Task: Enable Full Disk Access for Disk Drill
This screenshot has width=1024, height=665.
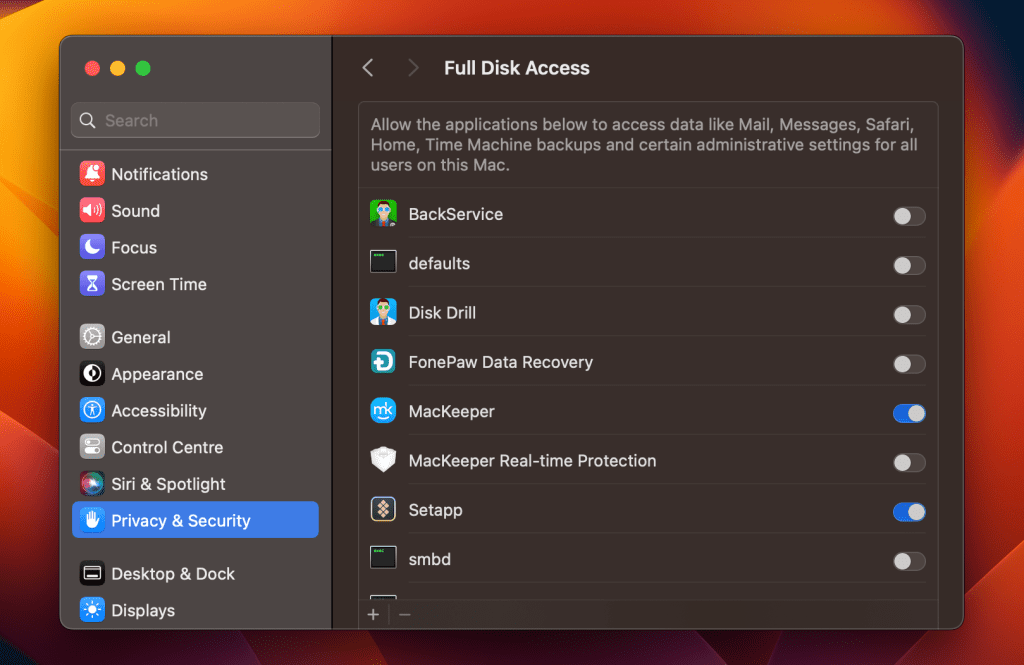Action: tap(909, 315)
